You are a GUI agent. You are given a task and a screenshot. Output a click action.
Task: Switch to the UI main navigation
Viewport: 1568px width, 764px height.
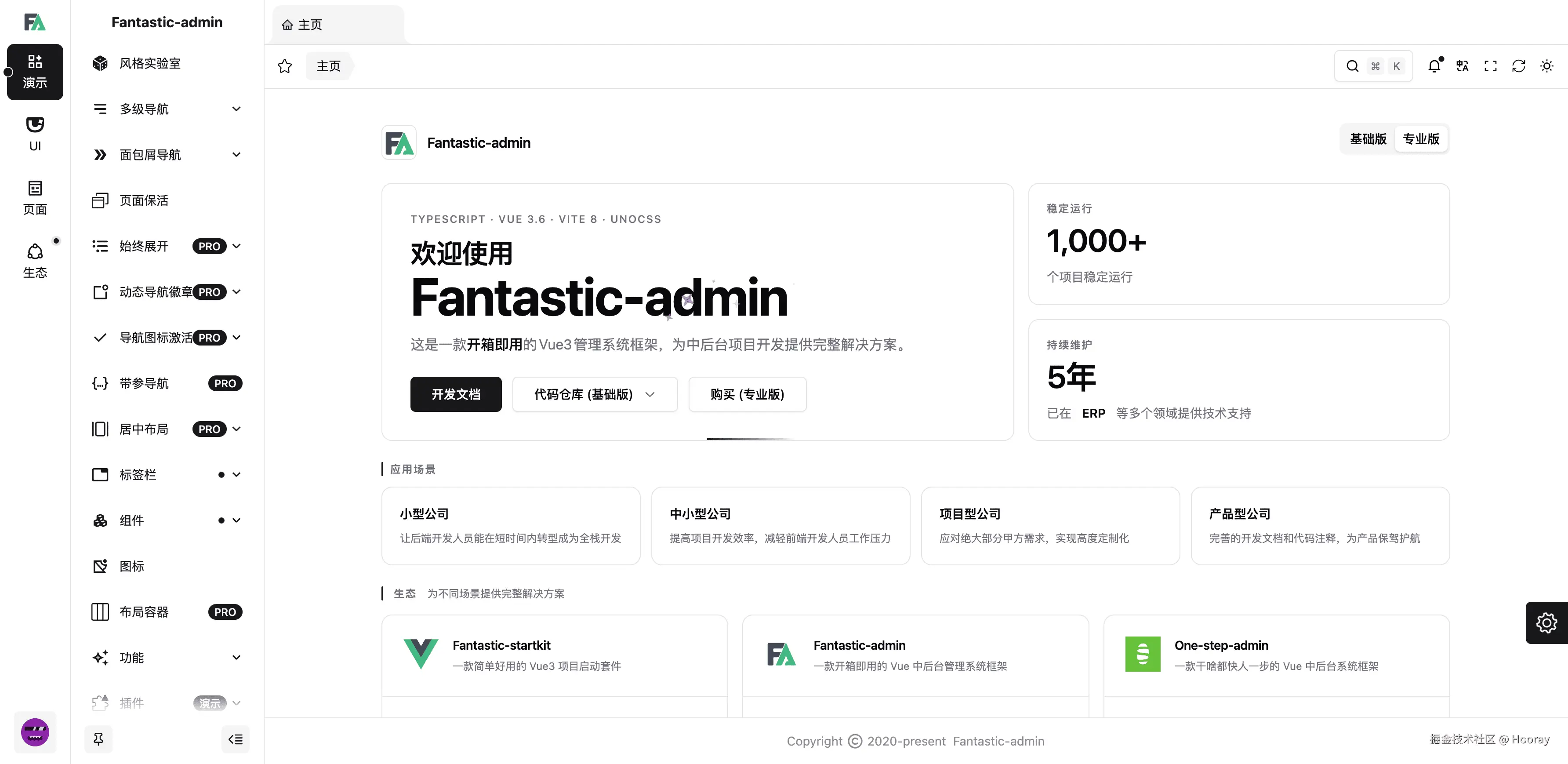point(35,134)
